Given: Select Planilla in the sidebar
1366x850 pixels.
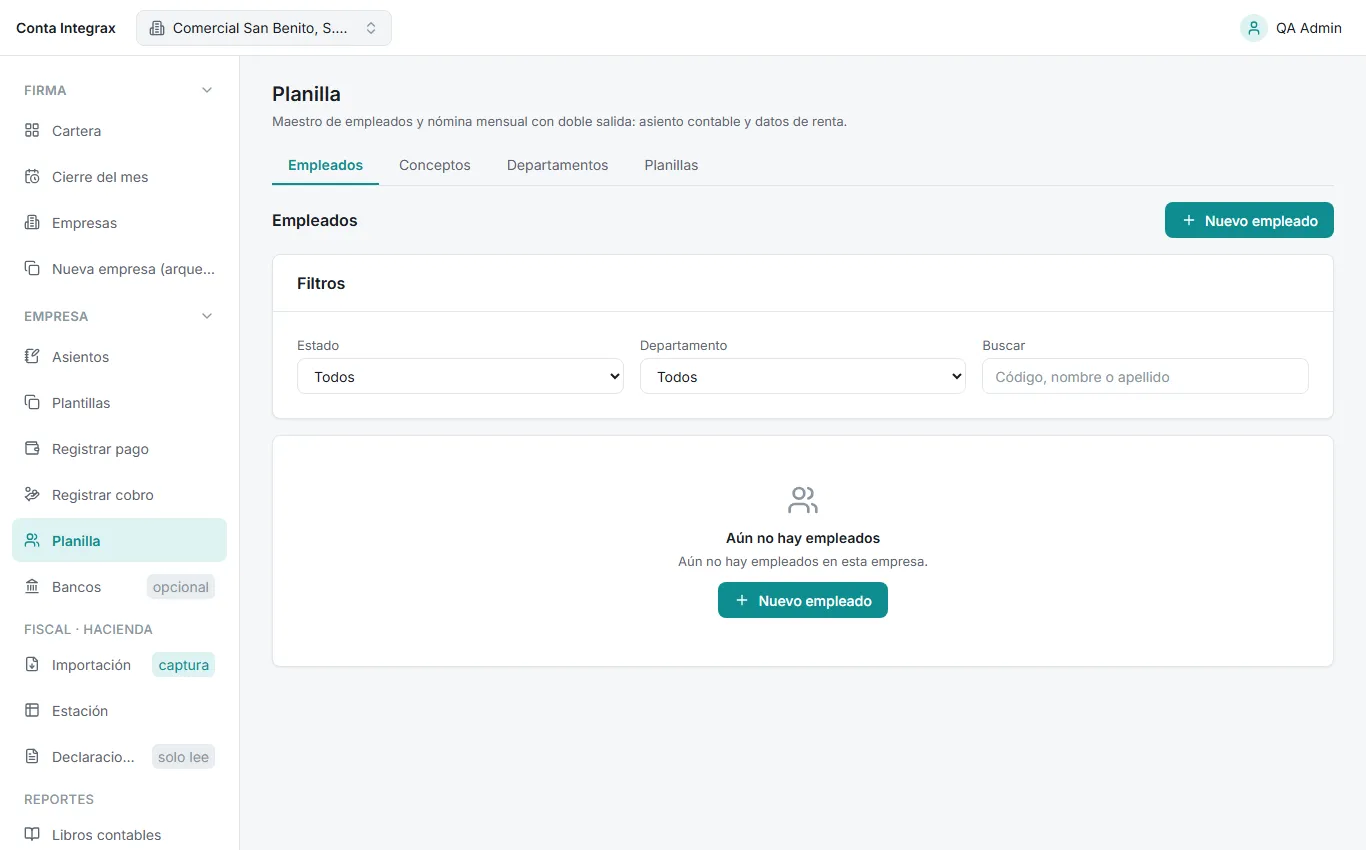Looking at the screenshot, I should tap(120, 541).
